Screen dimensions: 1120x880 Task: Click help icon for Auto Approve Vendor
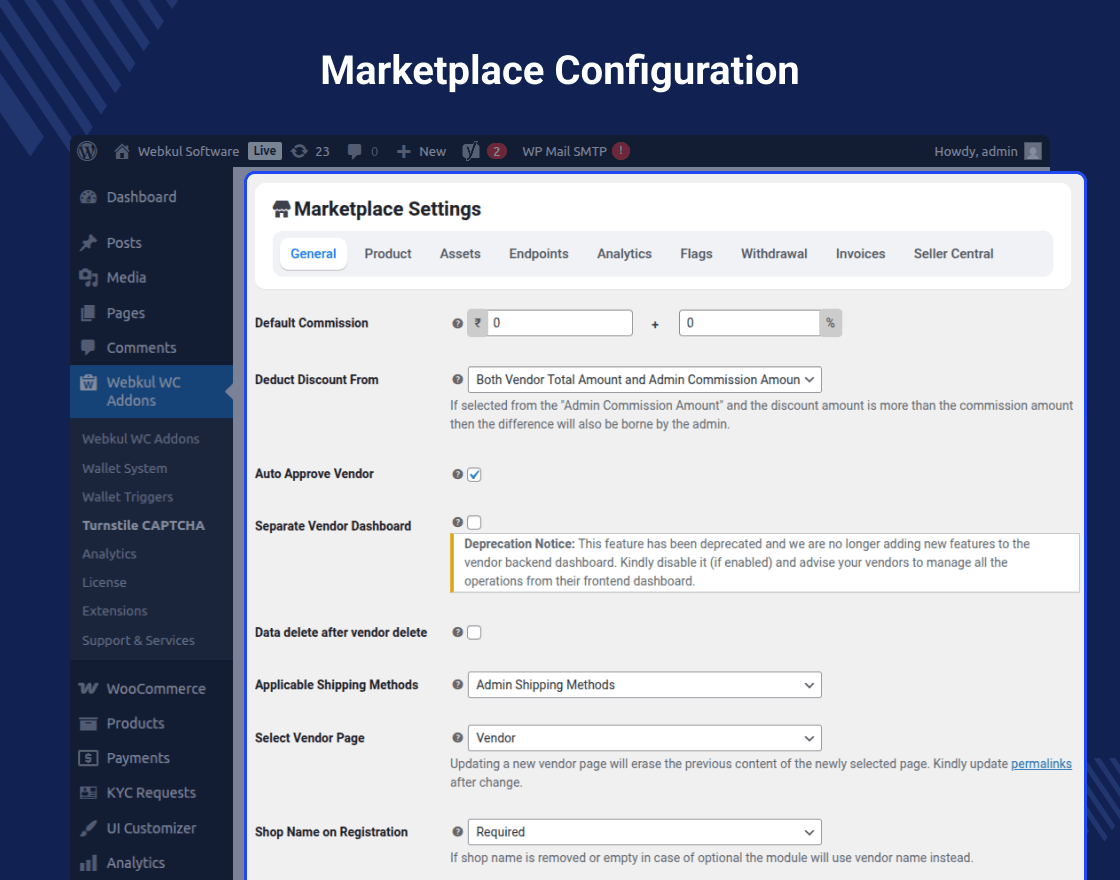point(458,474)
